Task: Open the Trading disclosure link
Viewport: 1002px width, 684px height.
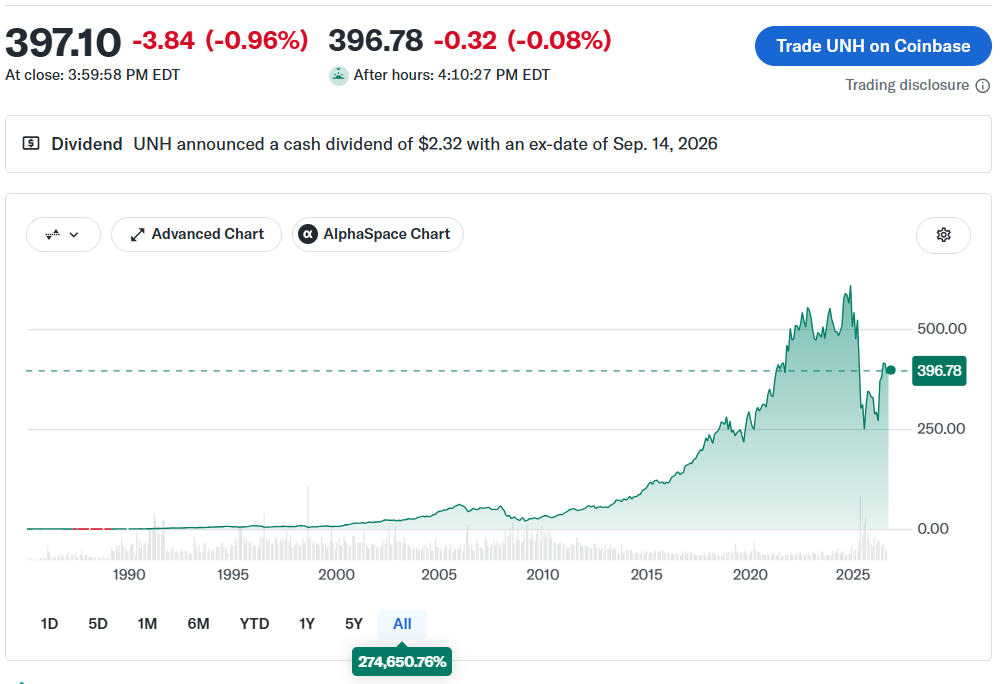Action: tap(907, 86)
